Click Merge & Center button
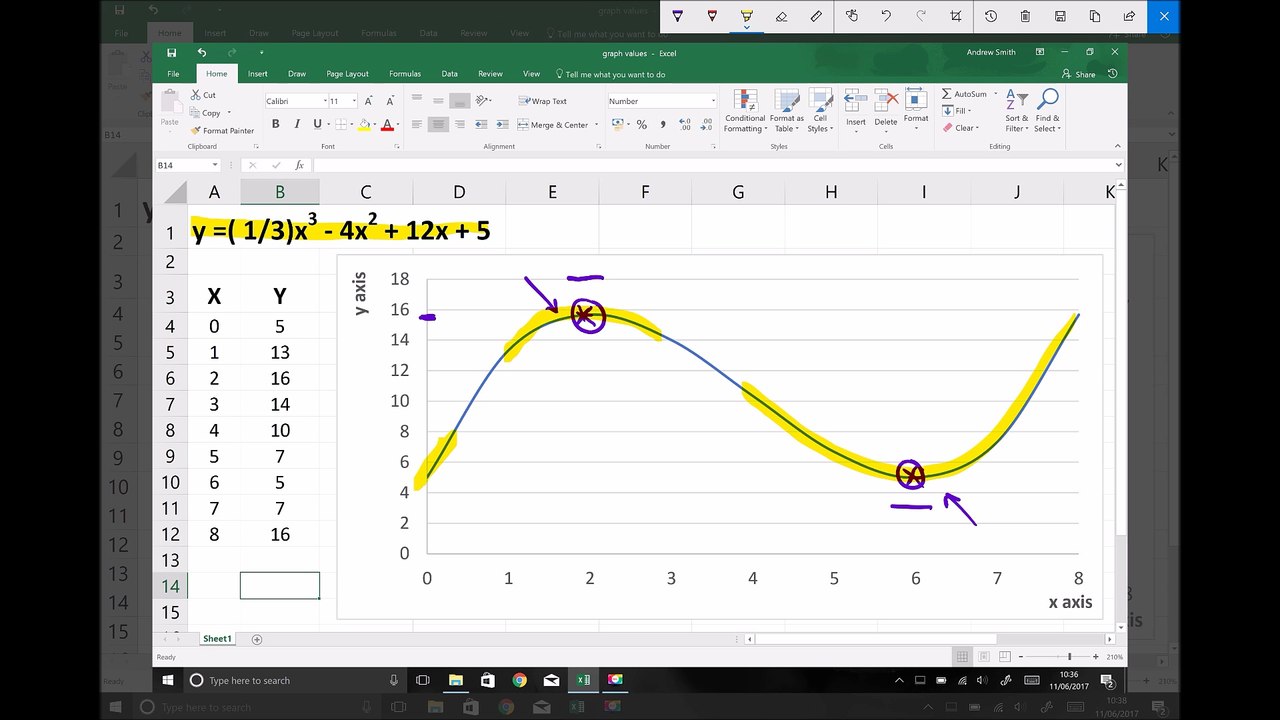 click(553, 125)
